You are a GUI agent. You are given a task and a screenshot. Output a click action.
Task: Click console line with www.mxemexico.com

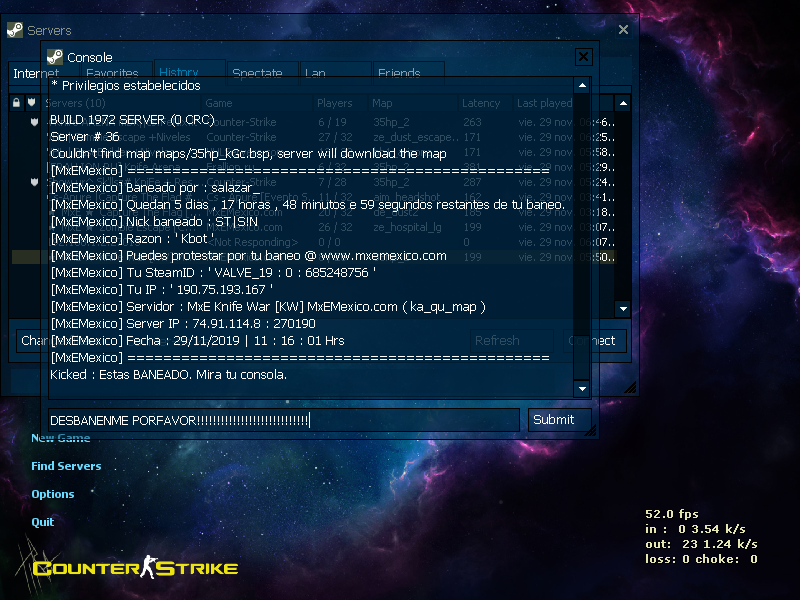point(248,256)
